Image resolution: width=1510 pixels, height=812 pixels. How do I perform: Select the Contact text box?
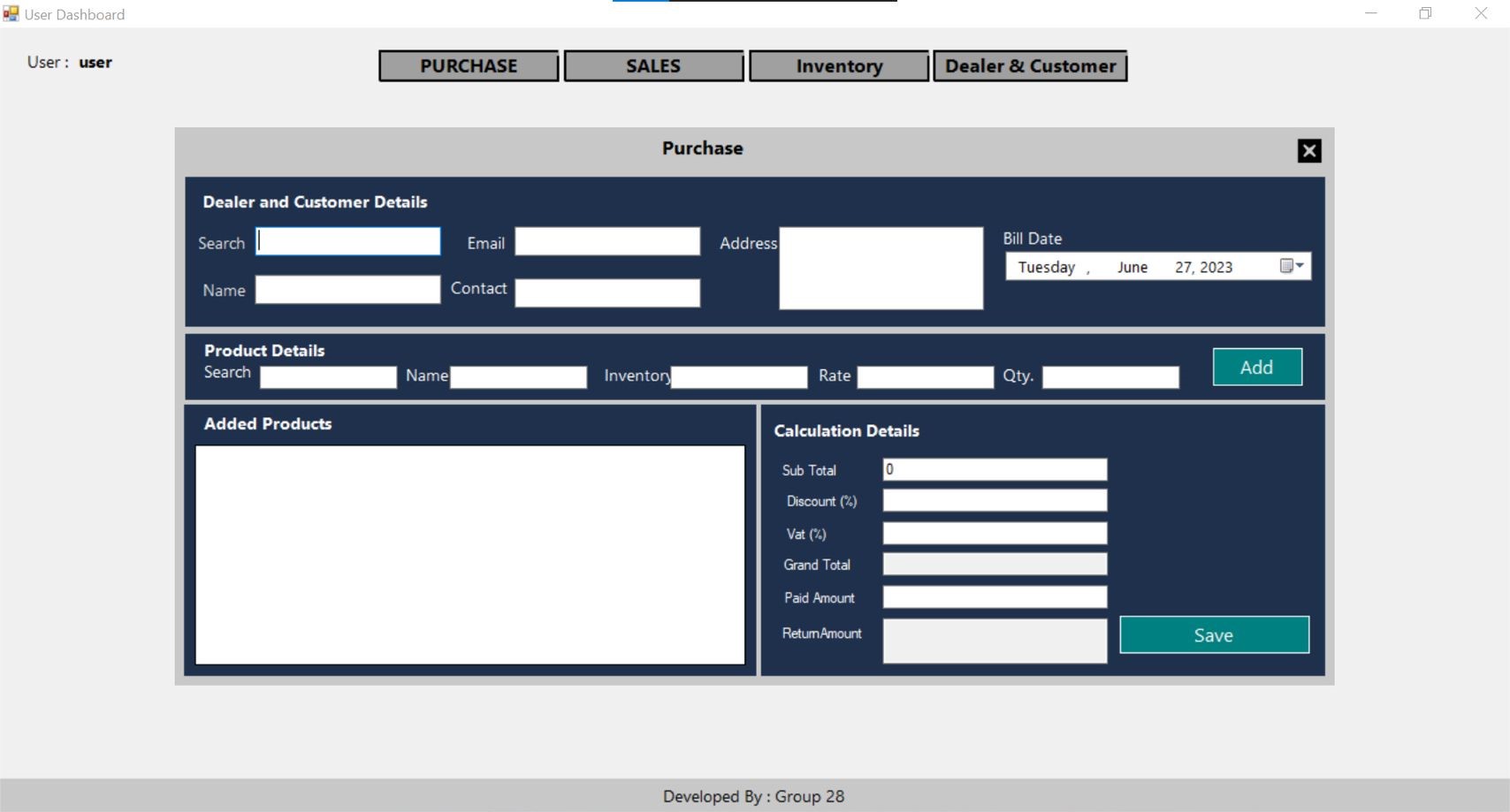click(x=606, y=292)
